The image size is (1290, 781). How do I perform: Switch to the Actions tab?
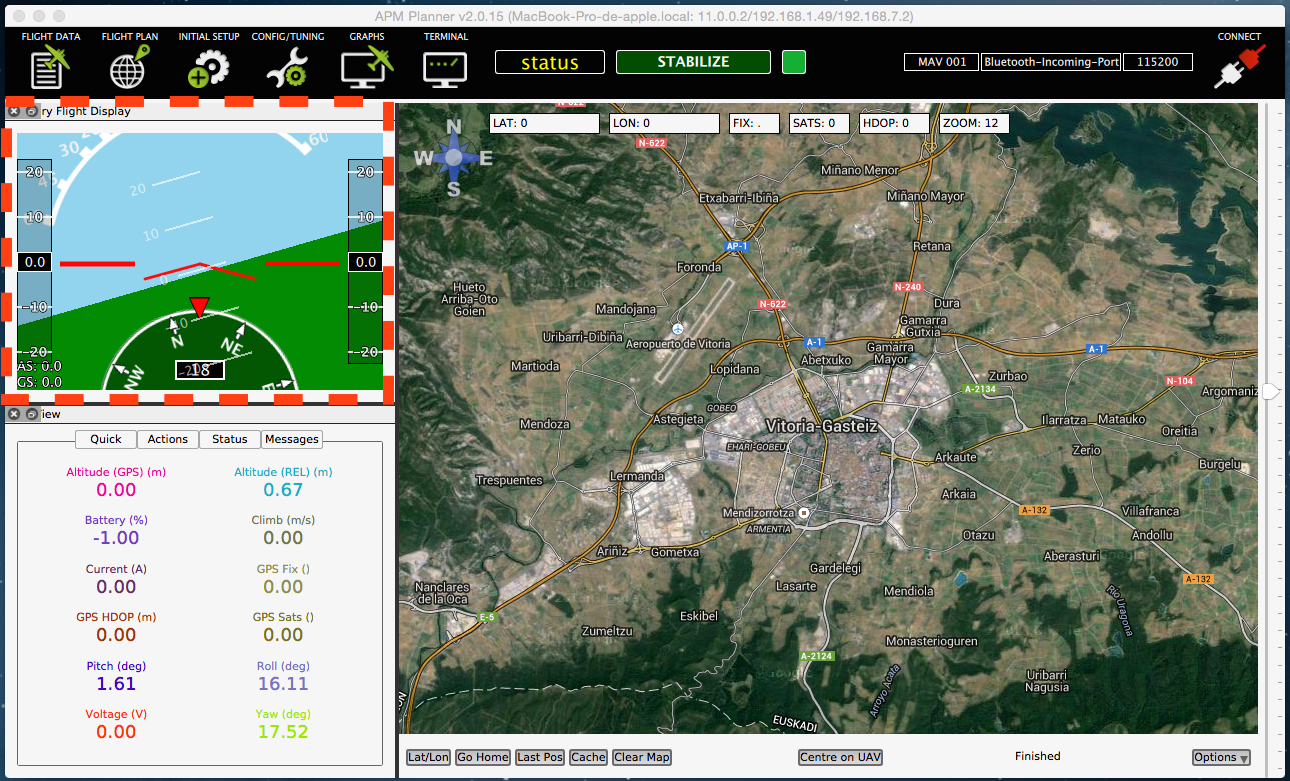tap(167, 439)
